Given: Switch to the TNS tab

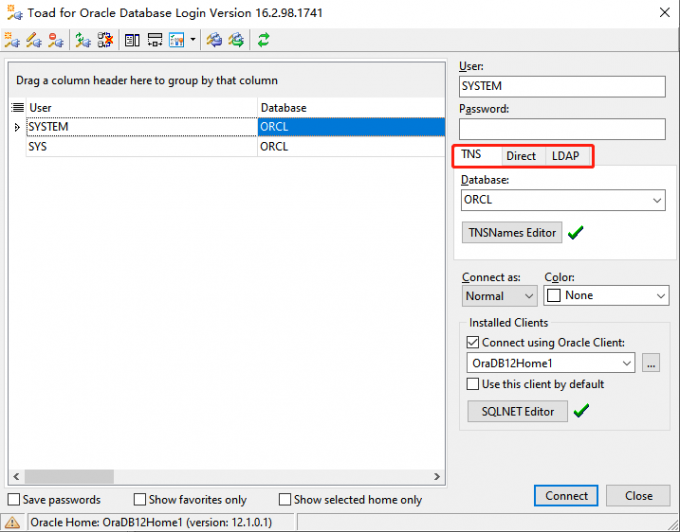Looking at the screenshot, I should 471,154.
